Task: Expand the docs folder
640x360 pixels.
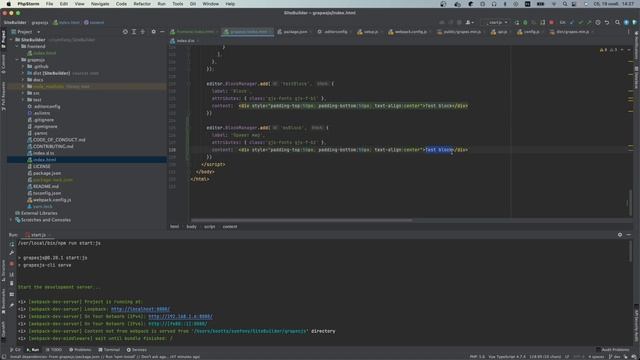Action: [x=23, y=80]
